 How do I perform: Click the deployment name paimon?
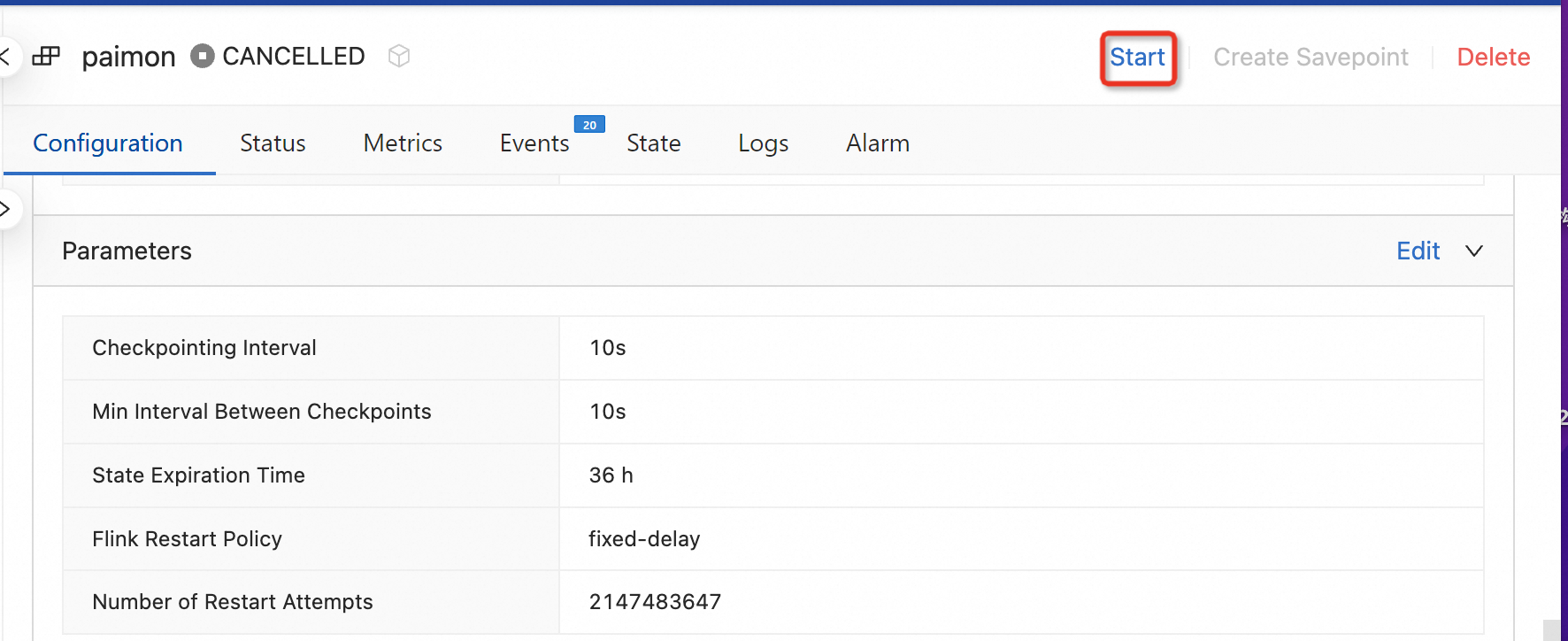click(x=128, y=57)
